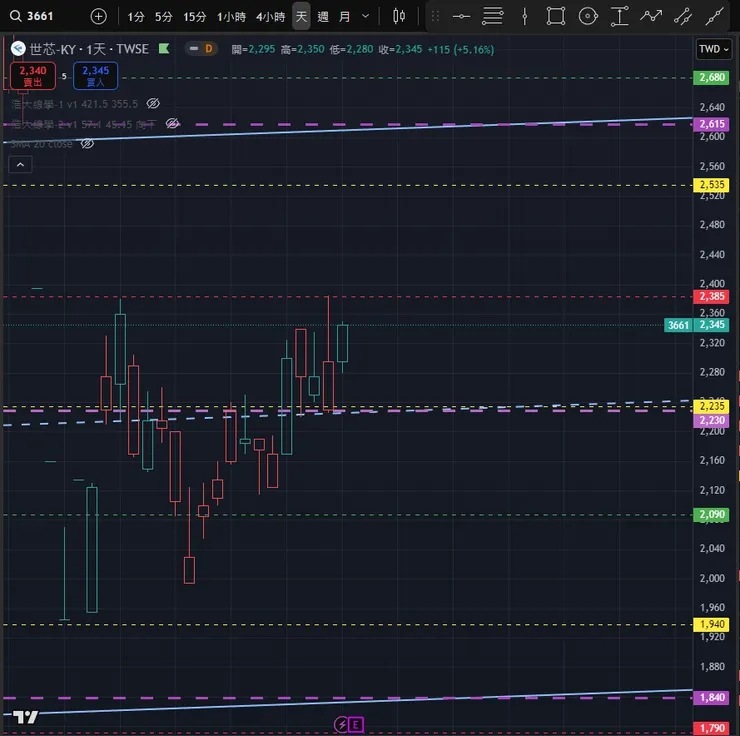Open the TWD currency dropdown

coord(714,49)
